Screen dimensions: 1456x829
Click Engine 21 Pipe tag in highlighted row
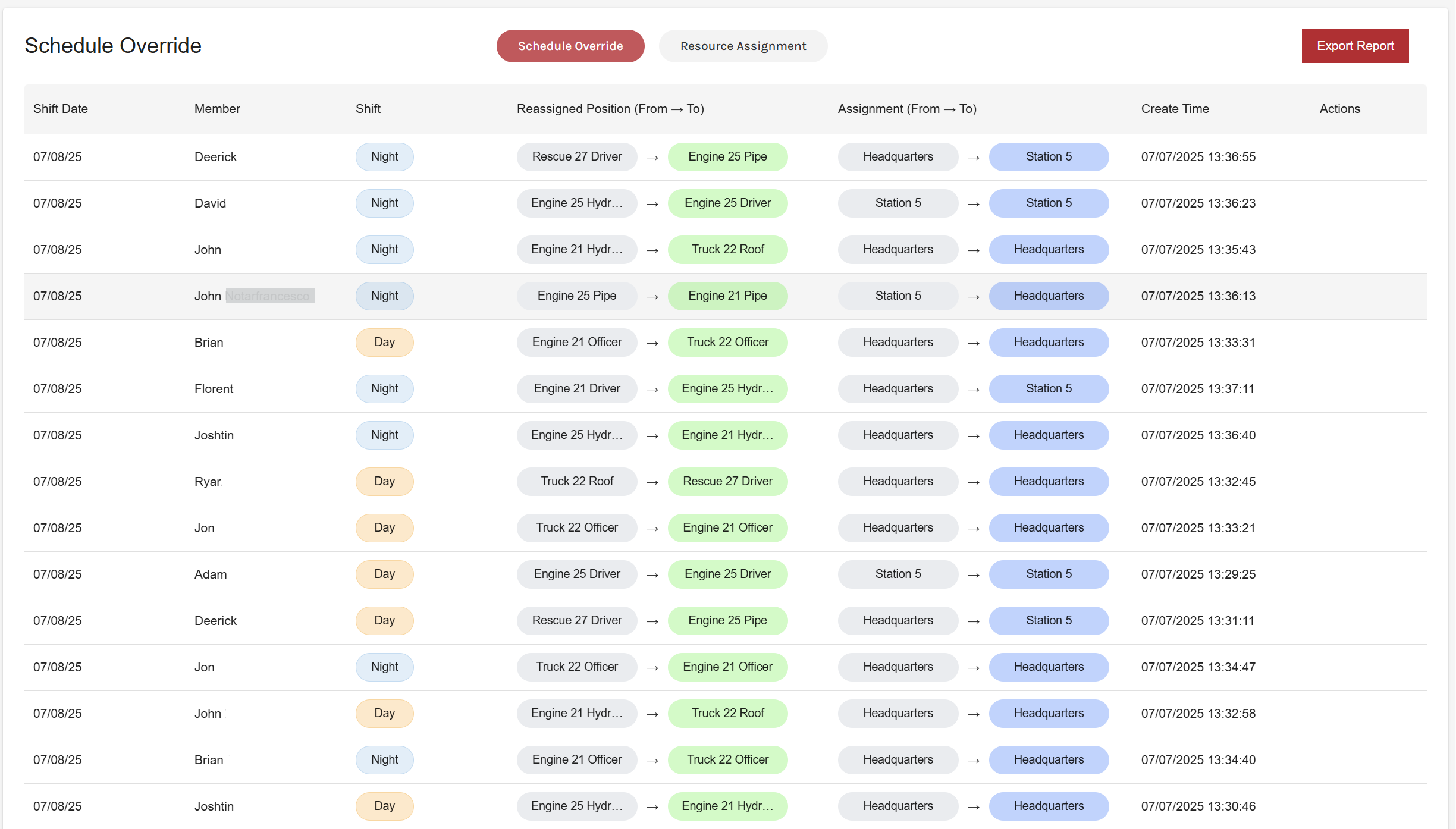[727, 296]
